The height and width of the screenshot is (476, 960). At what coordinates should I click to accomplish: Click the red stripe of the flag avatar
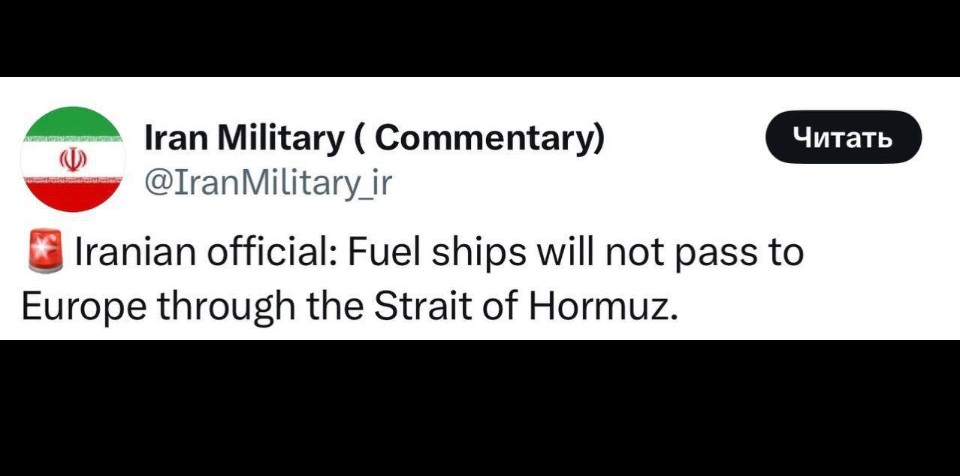73,197
